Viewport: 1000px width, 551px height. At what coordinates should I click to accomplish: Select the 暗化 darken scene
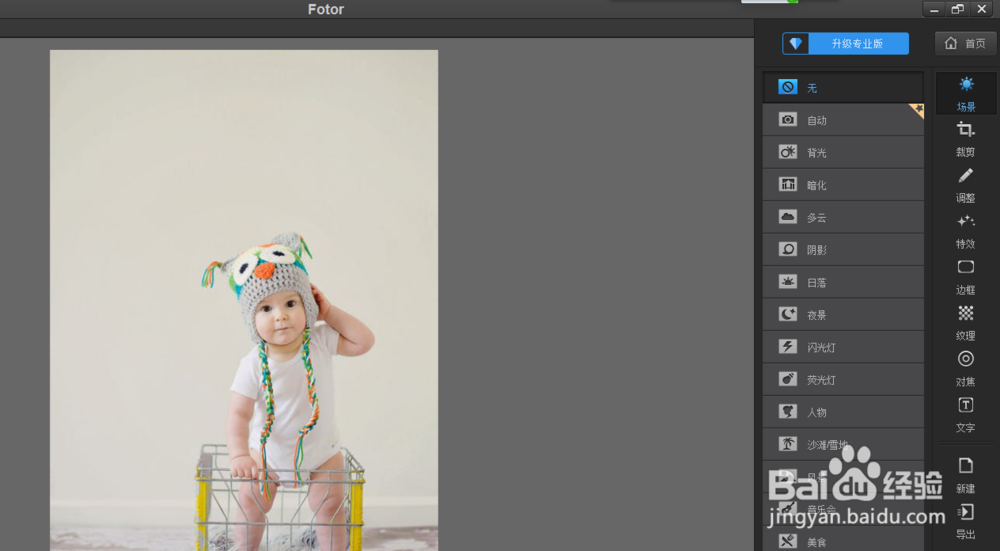tap(843, 185)
